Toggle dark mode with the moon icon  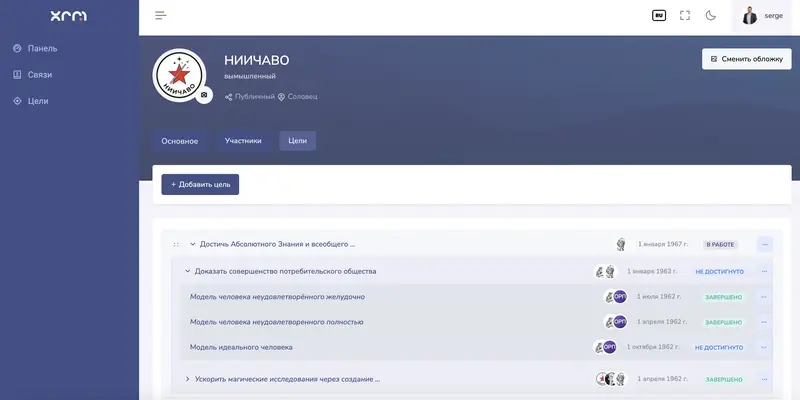click(x=711, y=16)
